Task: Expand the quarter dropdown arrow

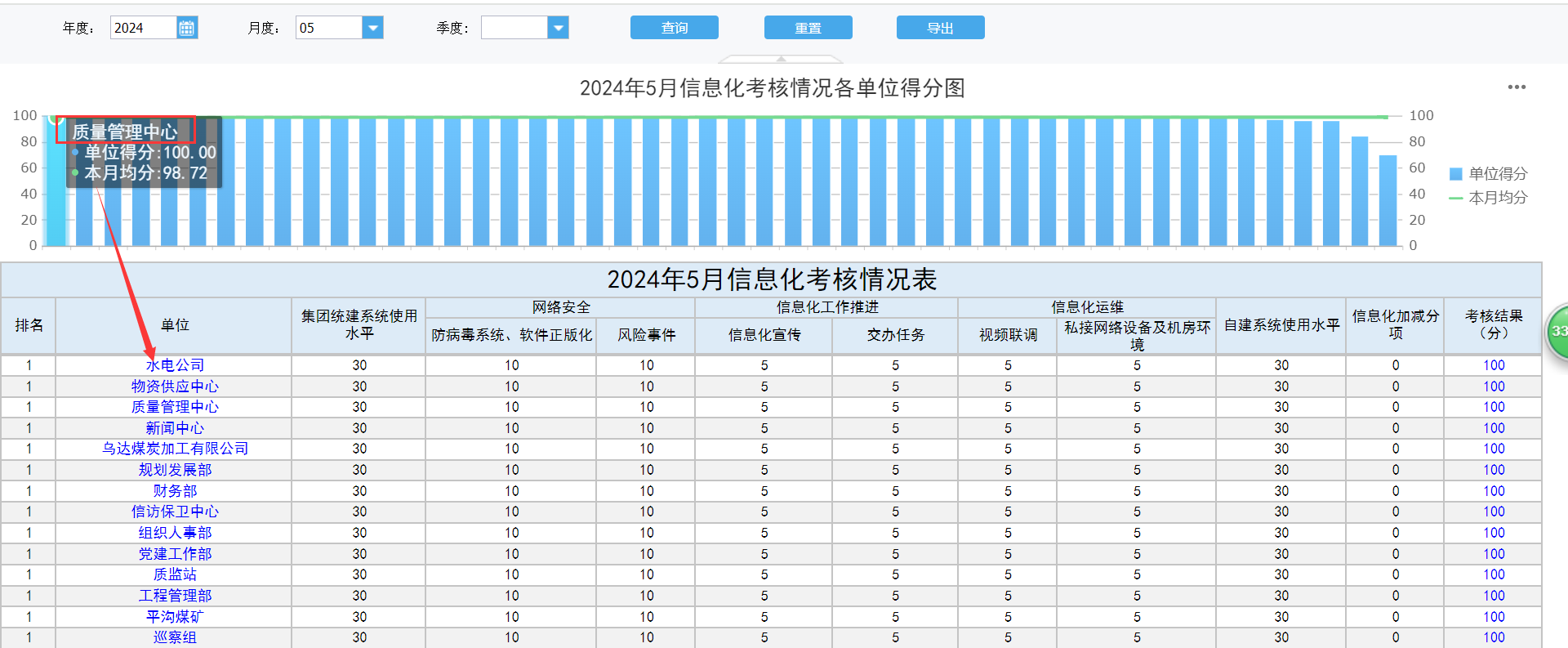Action: coord(559,28)
